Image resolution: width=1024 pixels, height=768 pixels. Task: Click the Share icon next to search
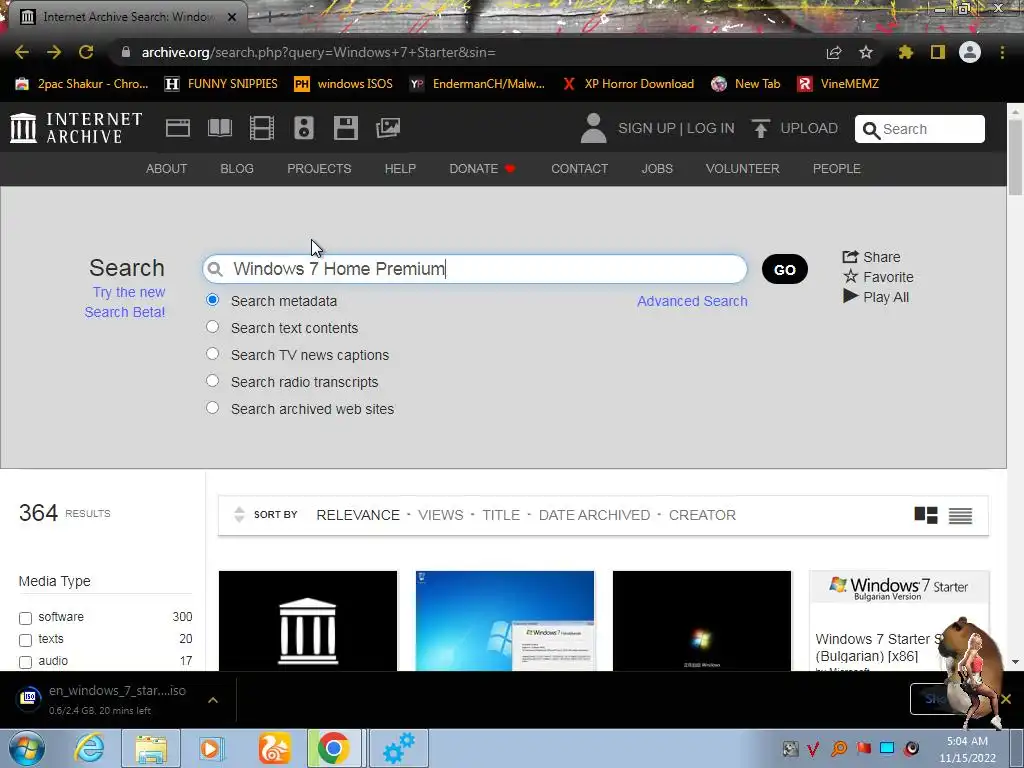pos(850,257)
